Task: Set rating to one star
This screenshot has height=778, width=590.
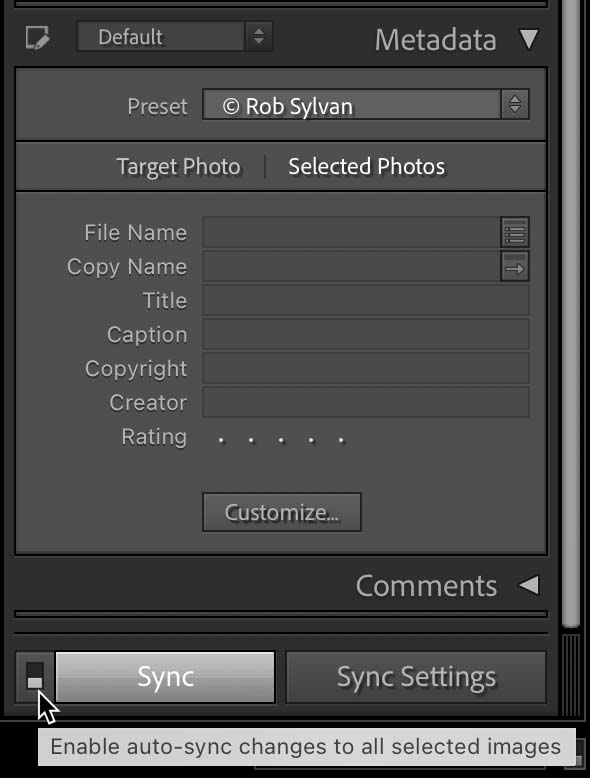Action: pos(221,440)
